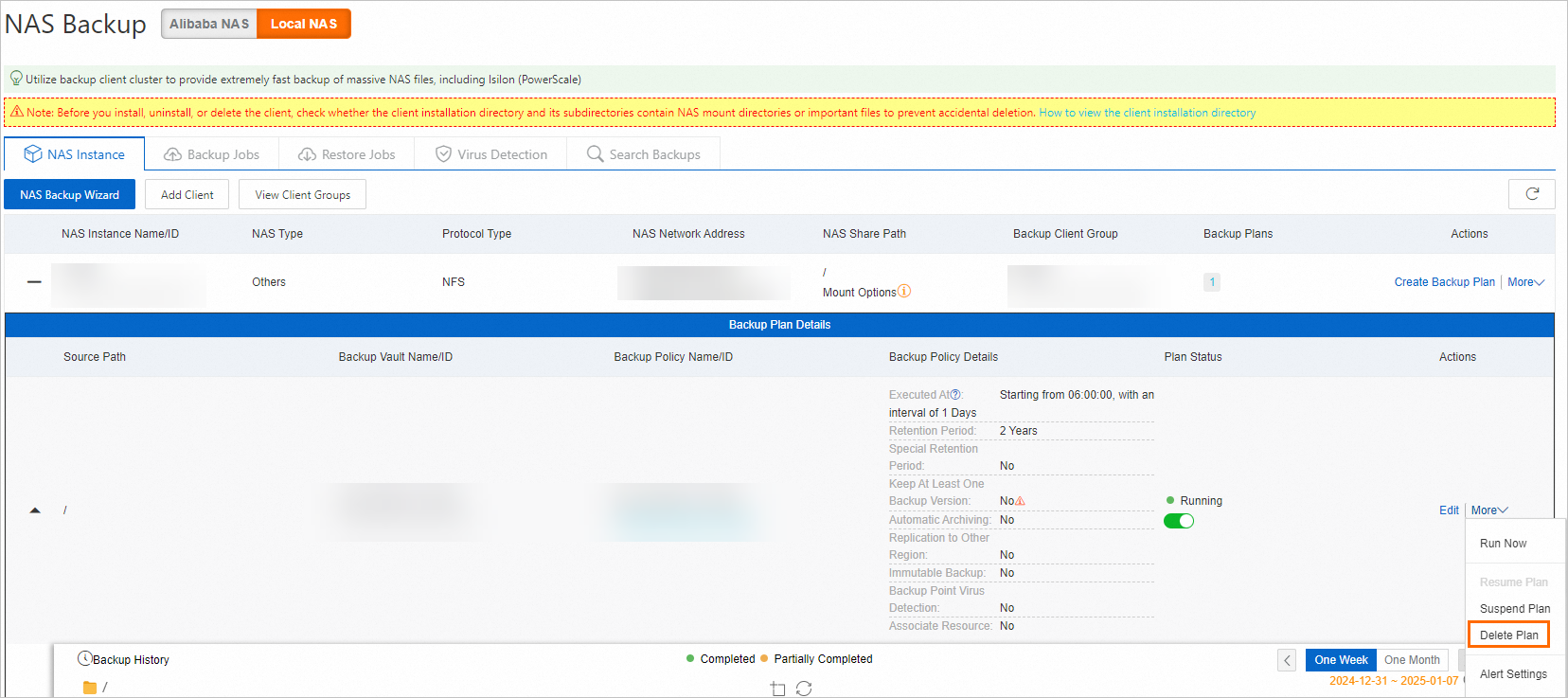Select the Local NAS mode button
The image size is (1568, 698).
click(x=304, y=24)
